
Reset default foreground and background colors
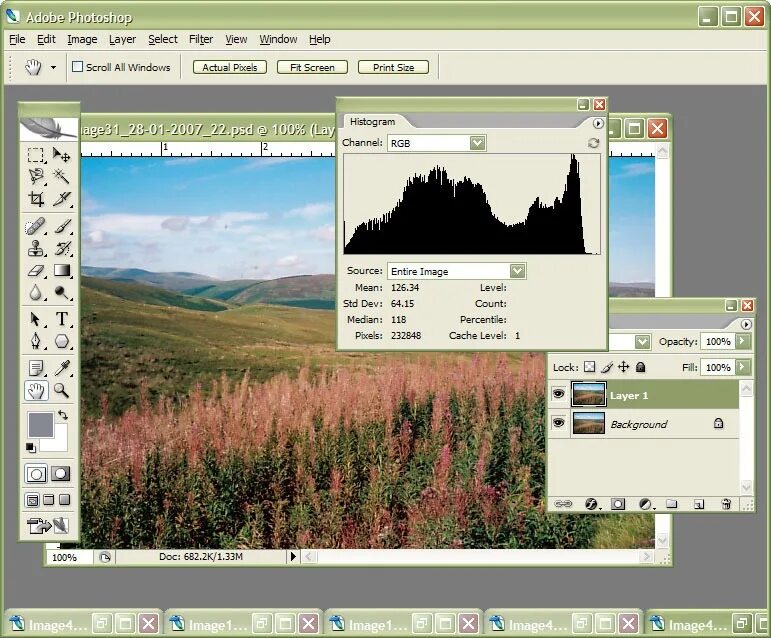tap(30, 447)
